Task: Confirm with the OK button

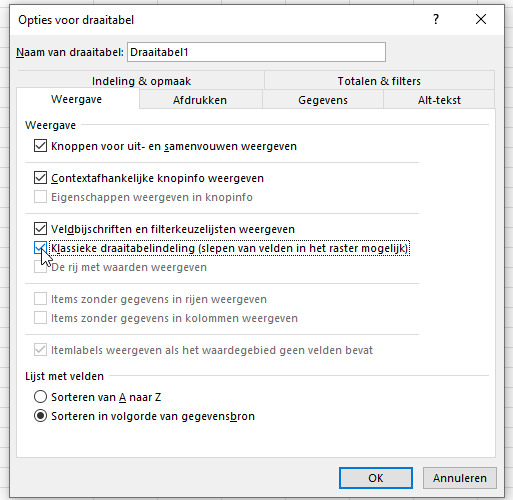Action: [x=376, y=478]
